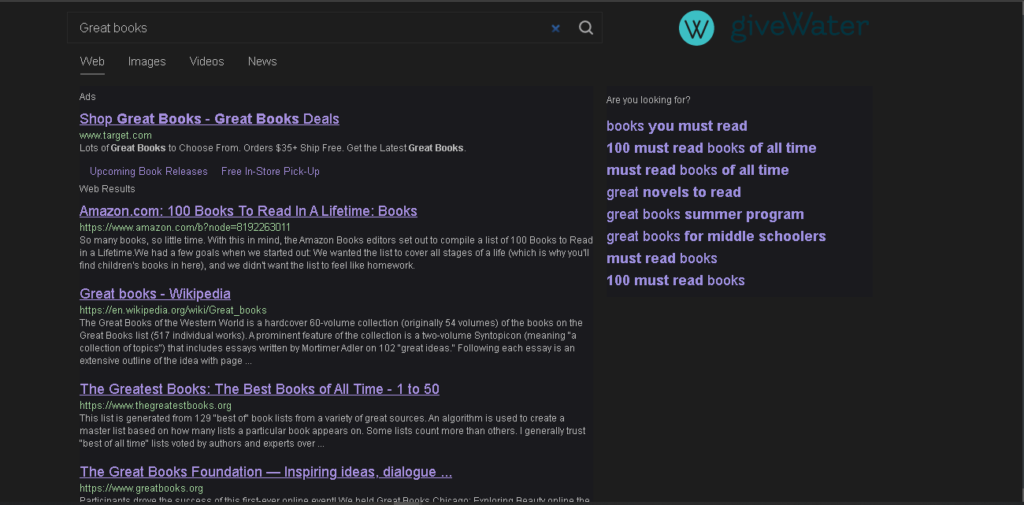Click the snippet 'Lots of Great Books to Choose From'

pos(273,148)
